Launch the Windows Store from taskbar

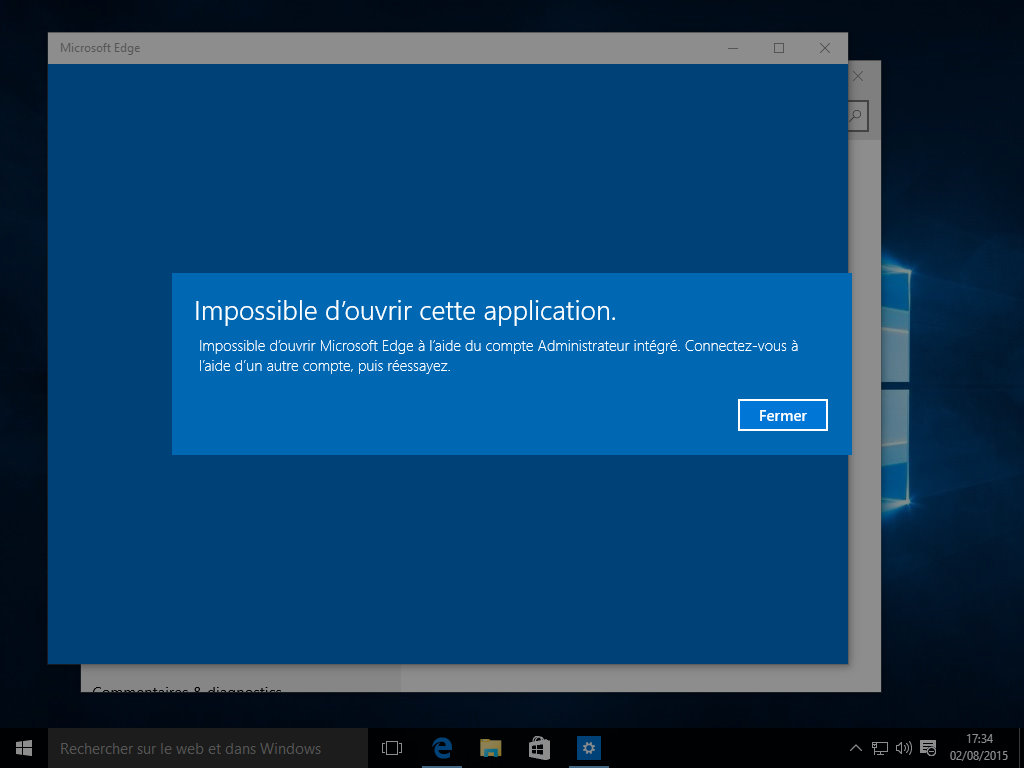point(539,748)
